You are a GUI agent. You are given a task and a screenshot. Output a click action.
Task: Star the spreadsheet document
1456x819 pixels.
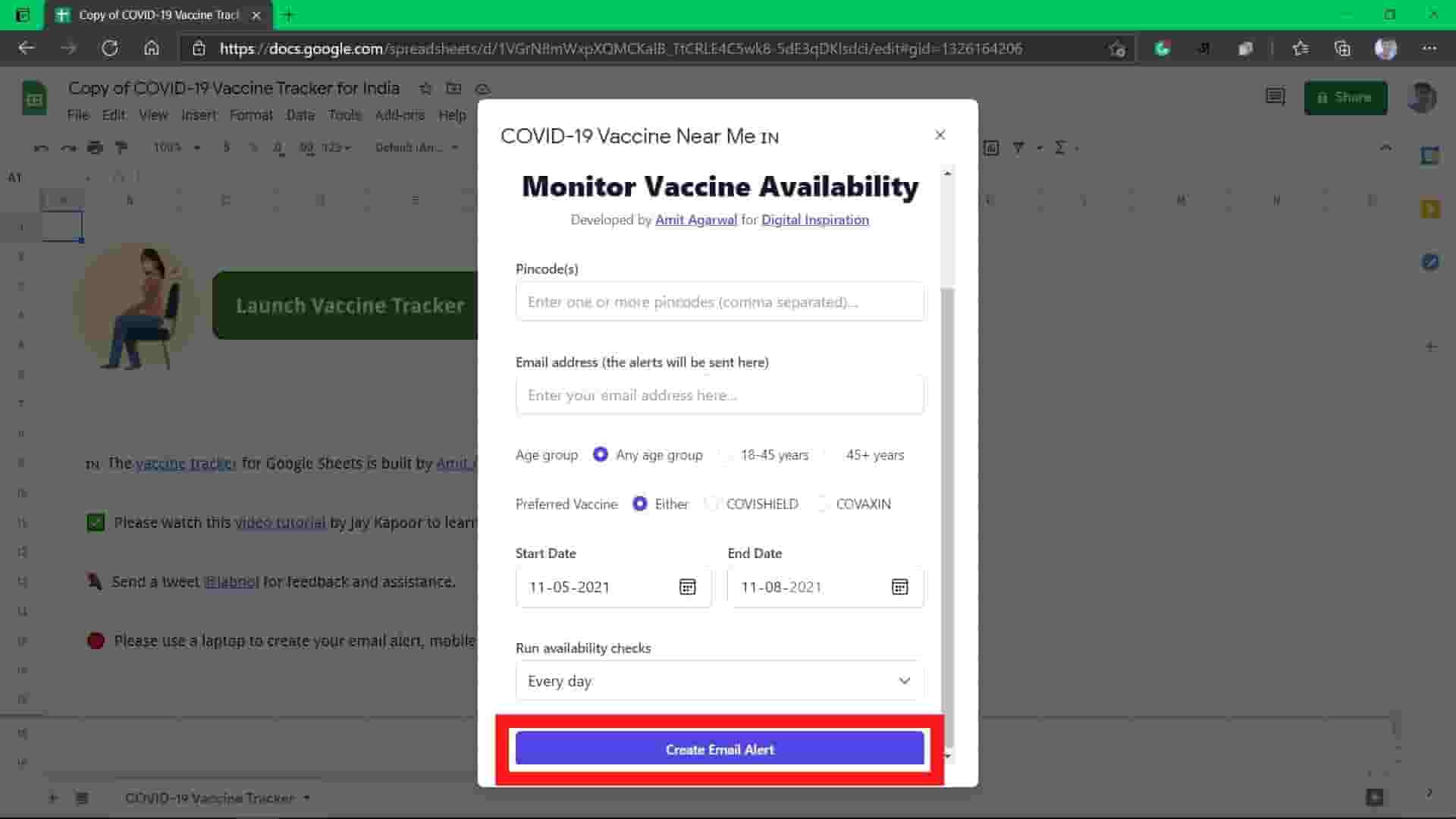click(x=425, y=89)
